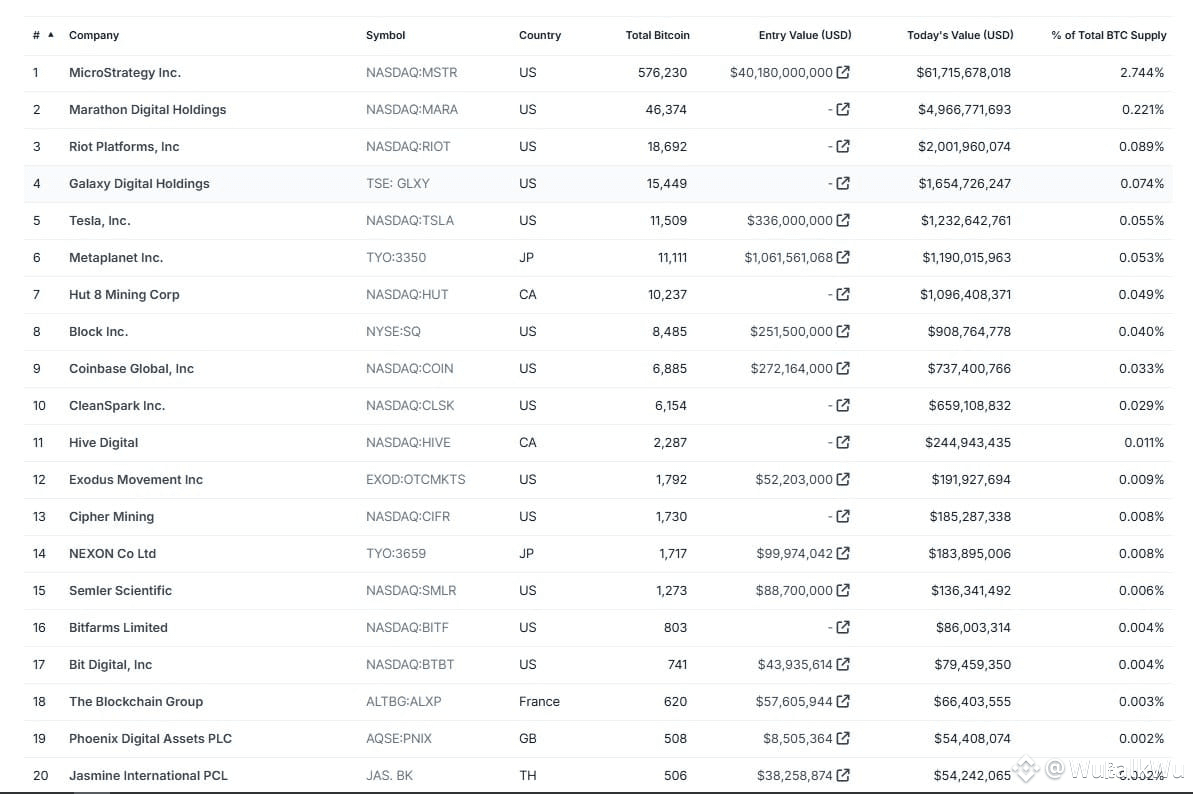
Task: Sort by % of Total BTC Supply header
Action: (1109, 35)
